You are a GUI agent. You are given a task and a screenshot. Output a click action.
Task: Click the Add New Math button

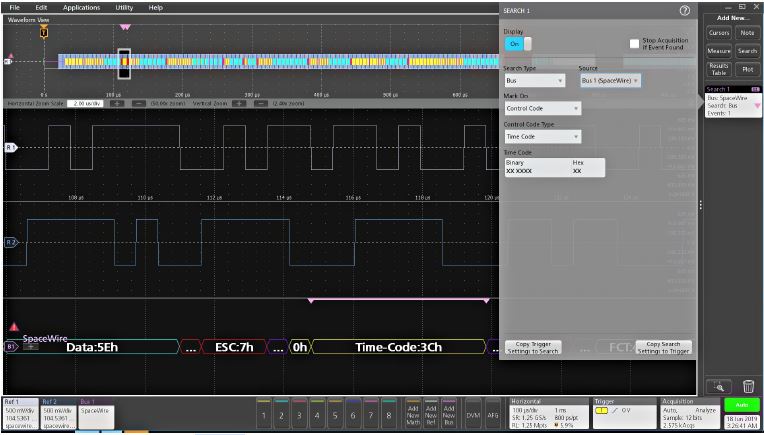412,412
